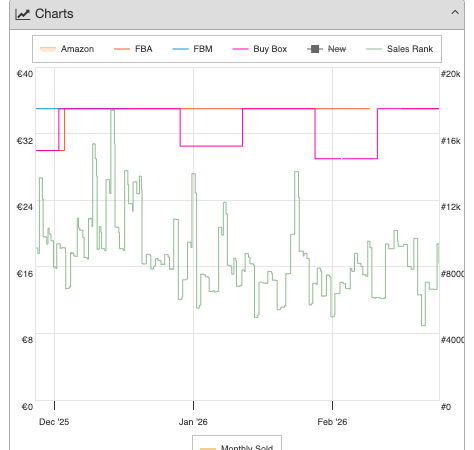Image resolution: width=474 pixels, height=450 pixels.
Task: Click the green Sales Rank legend swatch
Action: pos(374,49)
